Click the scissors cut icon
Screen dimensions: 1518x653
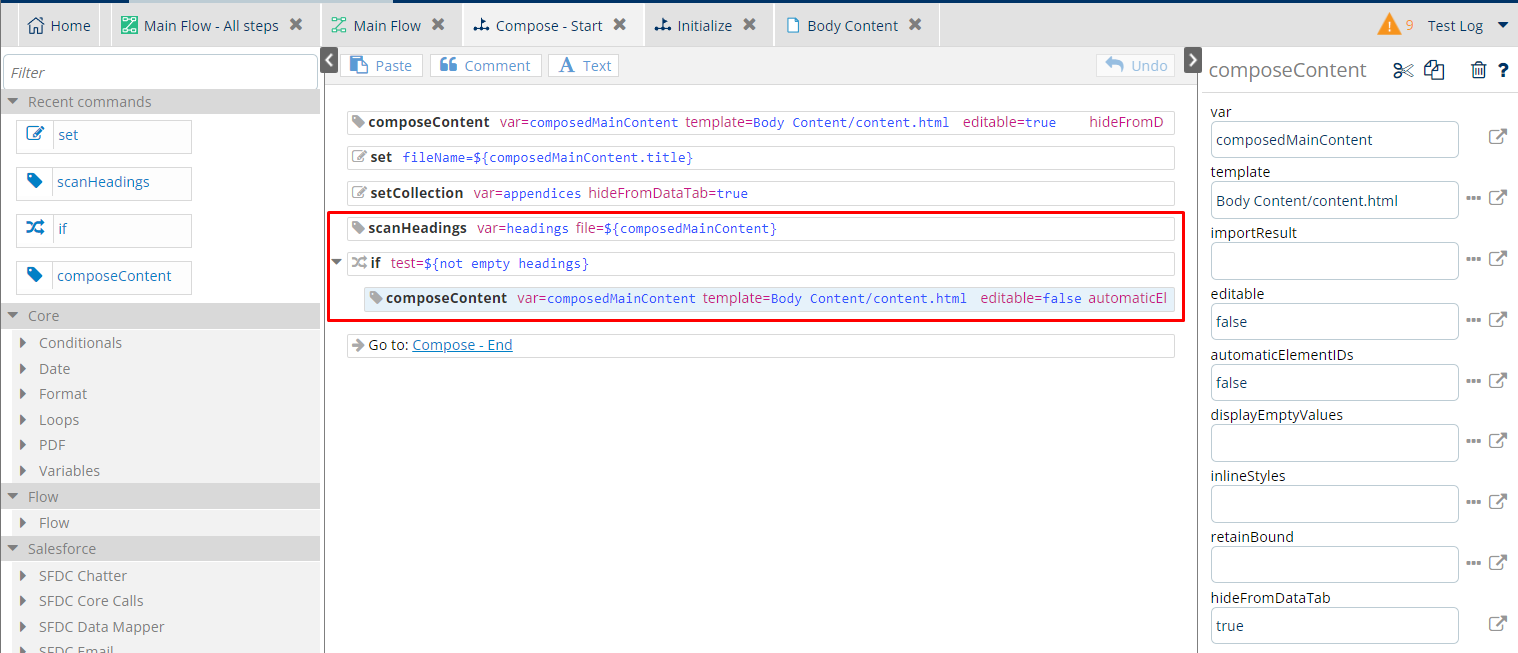coord(1403,70)
